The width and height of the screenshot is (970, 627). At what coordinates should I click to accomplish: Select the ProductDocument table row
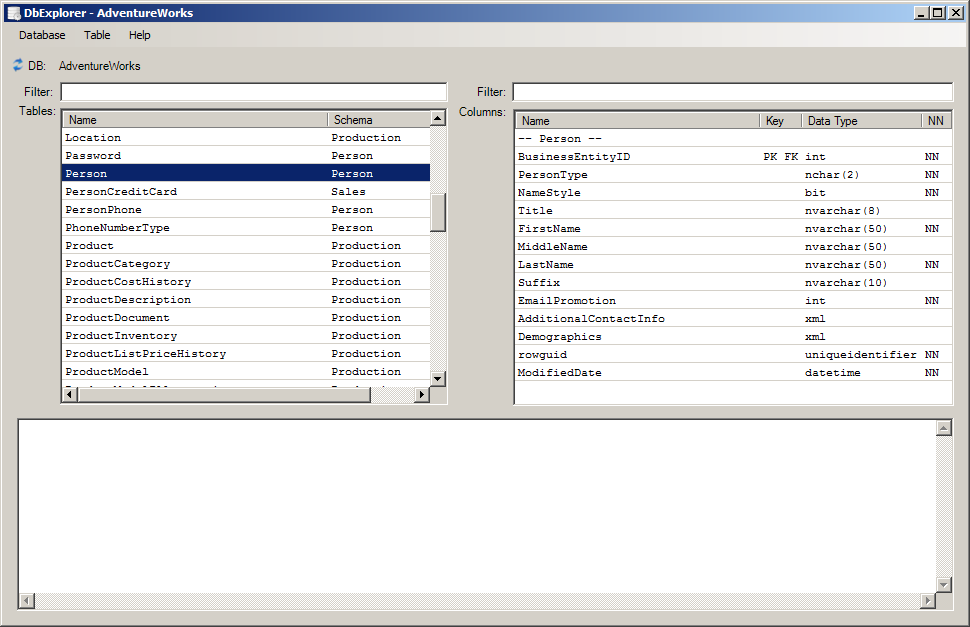(246, 317)
